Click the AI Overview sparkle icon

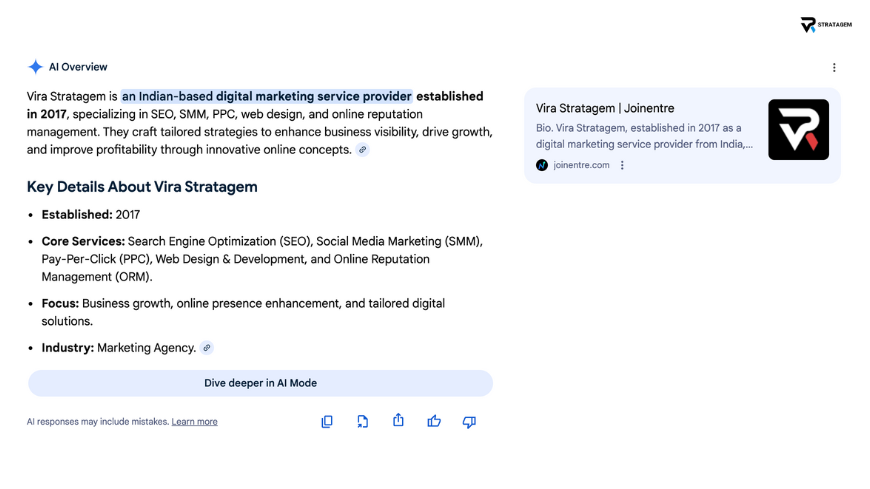pyautogui.click(x=35, y=67)
